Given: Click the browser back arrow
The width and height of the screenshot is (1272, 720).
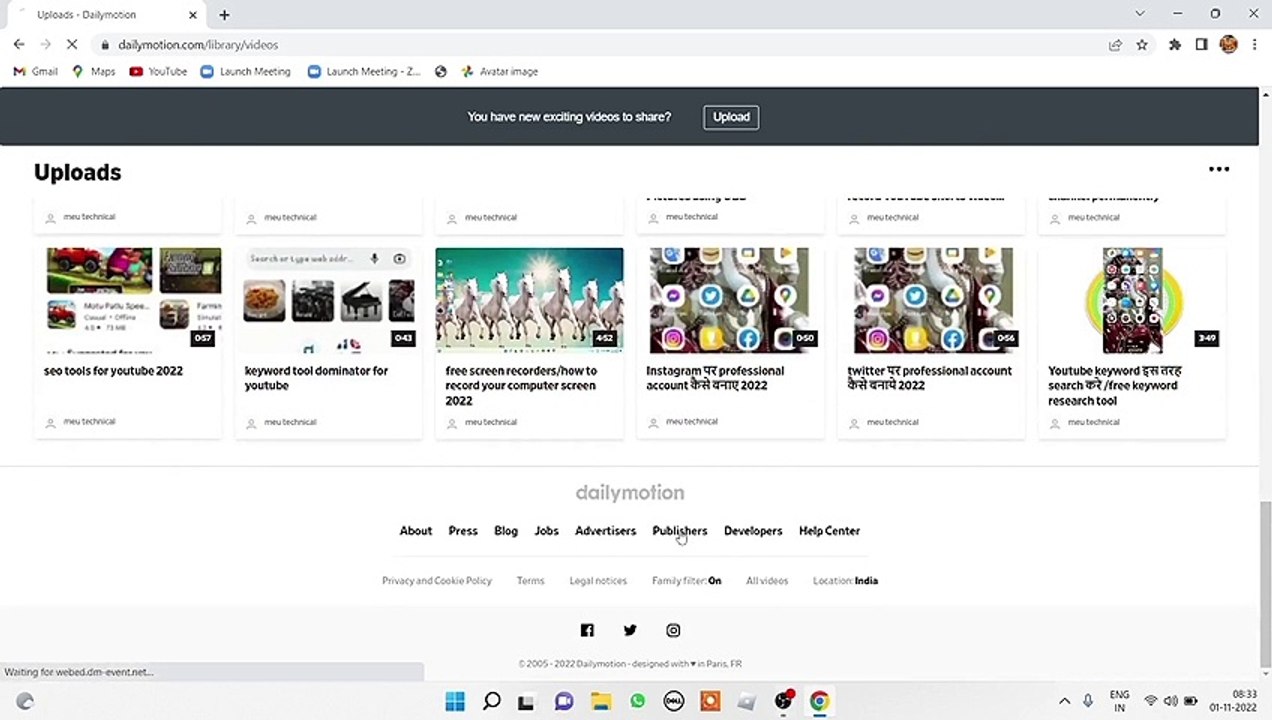Looking at the screenshot, I should pos(19,45).
